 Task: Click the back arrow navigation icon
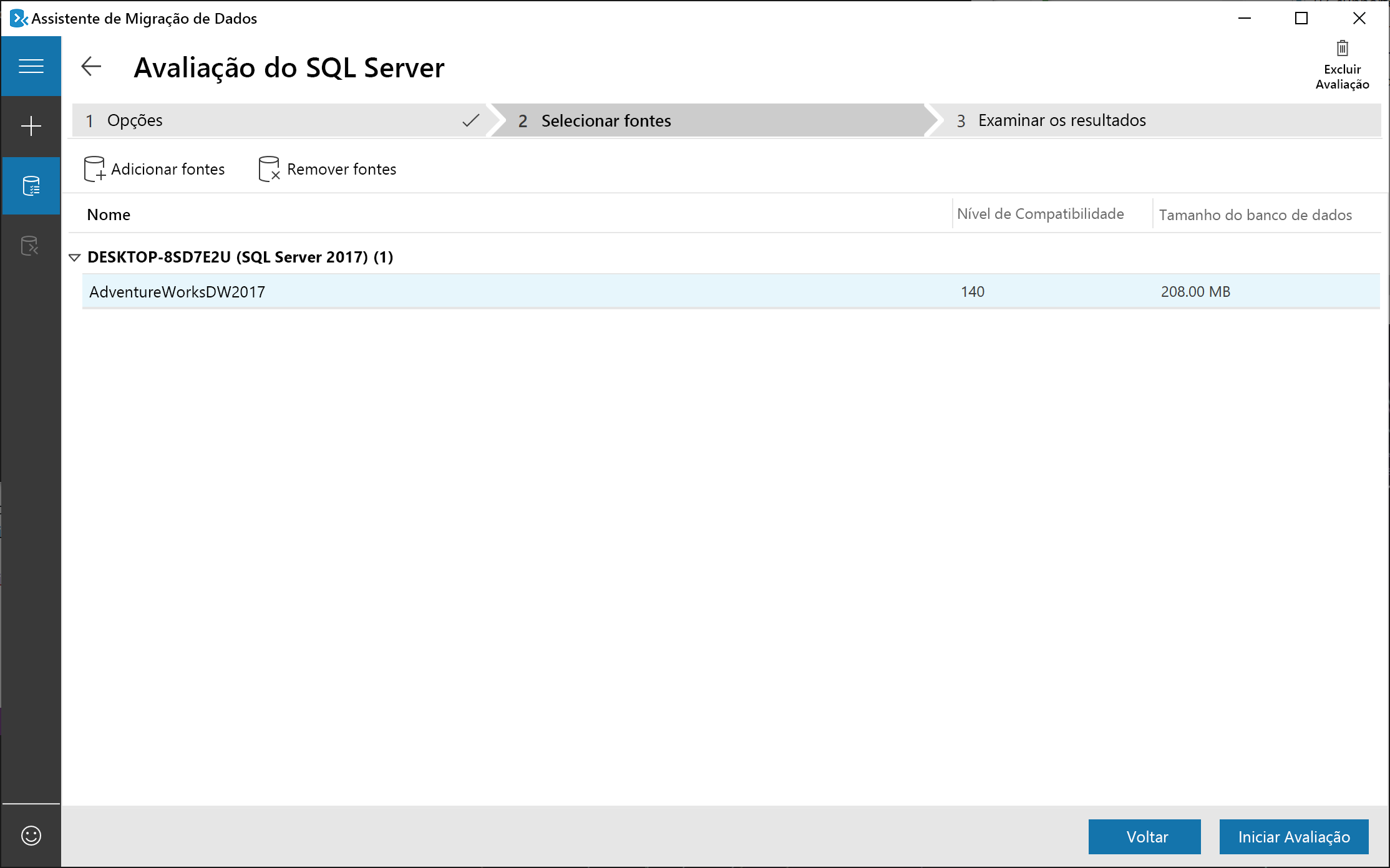point(92,66)
